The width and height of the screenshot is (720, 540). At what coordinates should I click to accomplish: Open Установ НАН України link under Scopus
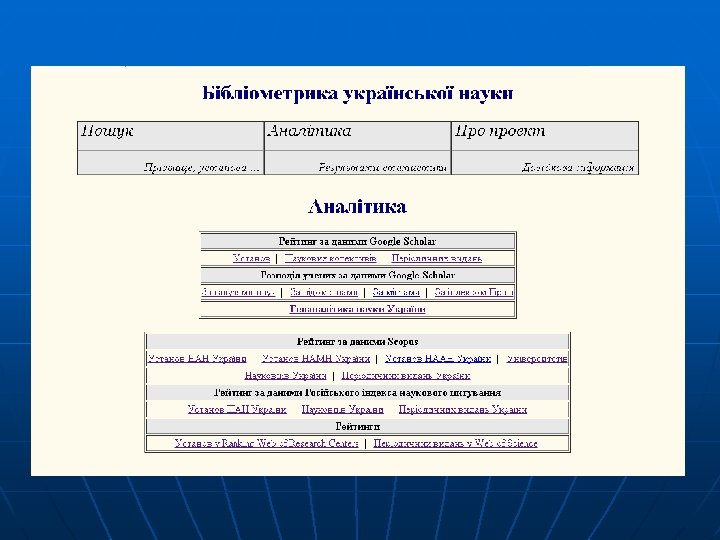tap(197, 359)
